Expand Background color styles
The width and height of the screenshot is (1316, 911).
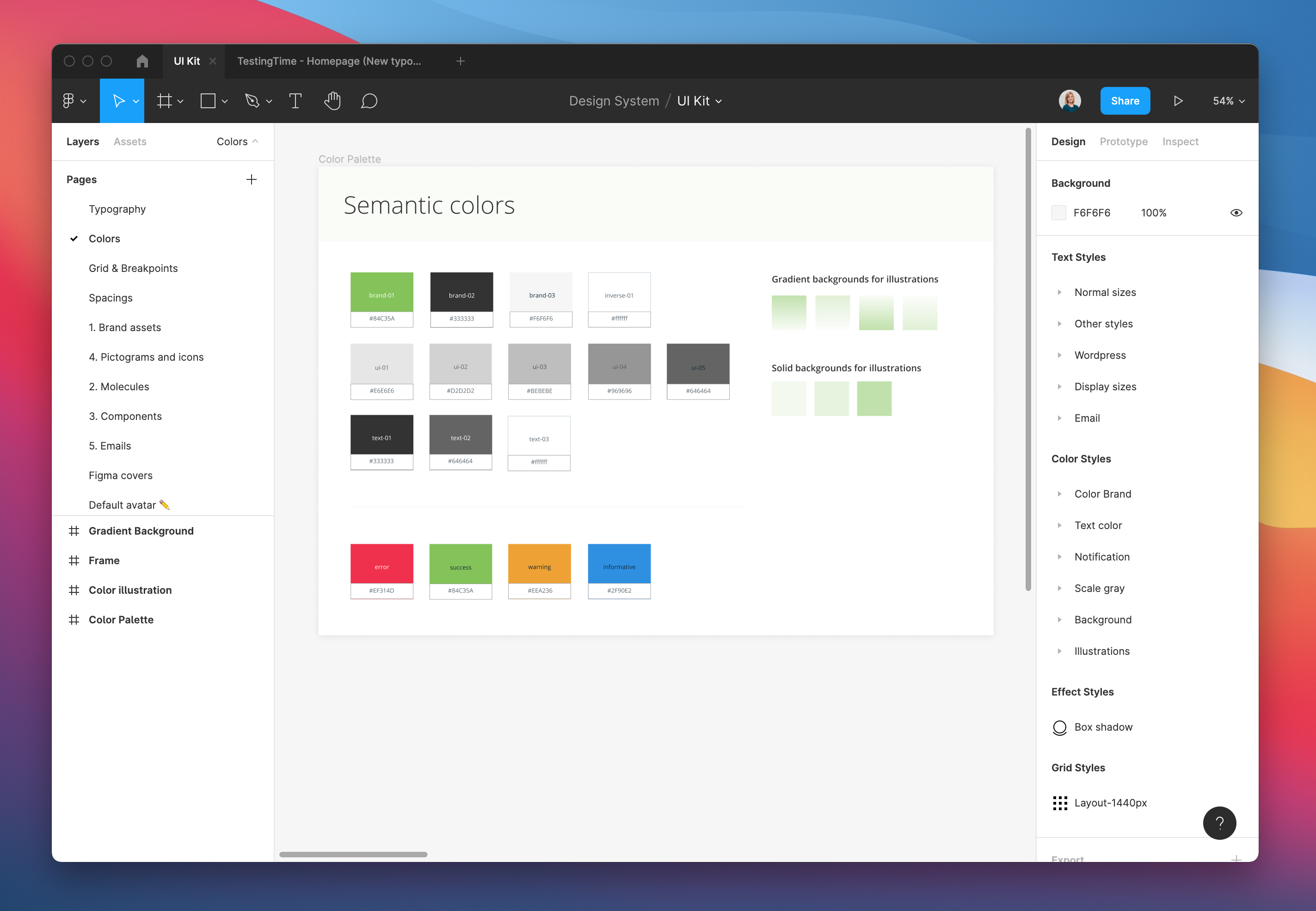pos(1059,619)
